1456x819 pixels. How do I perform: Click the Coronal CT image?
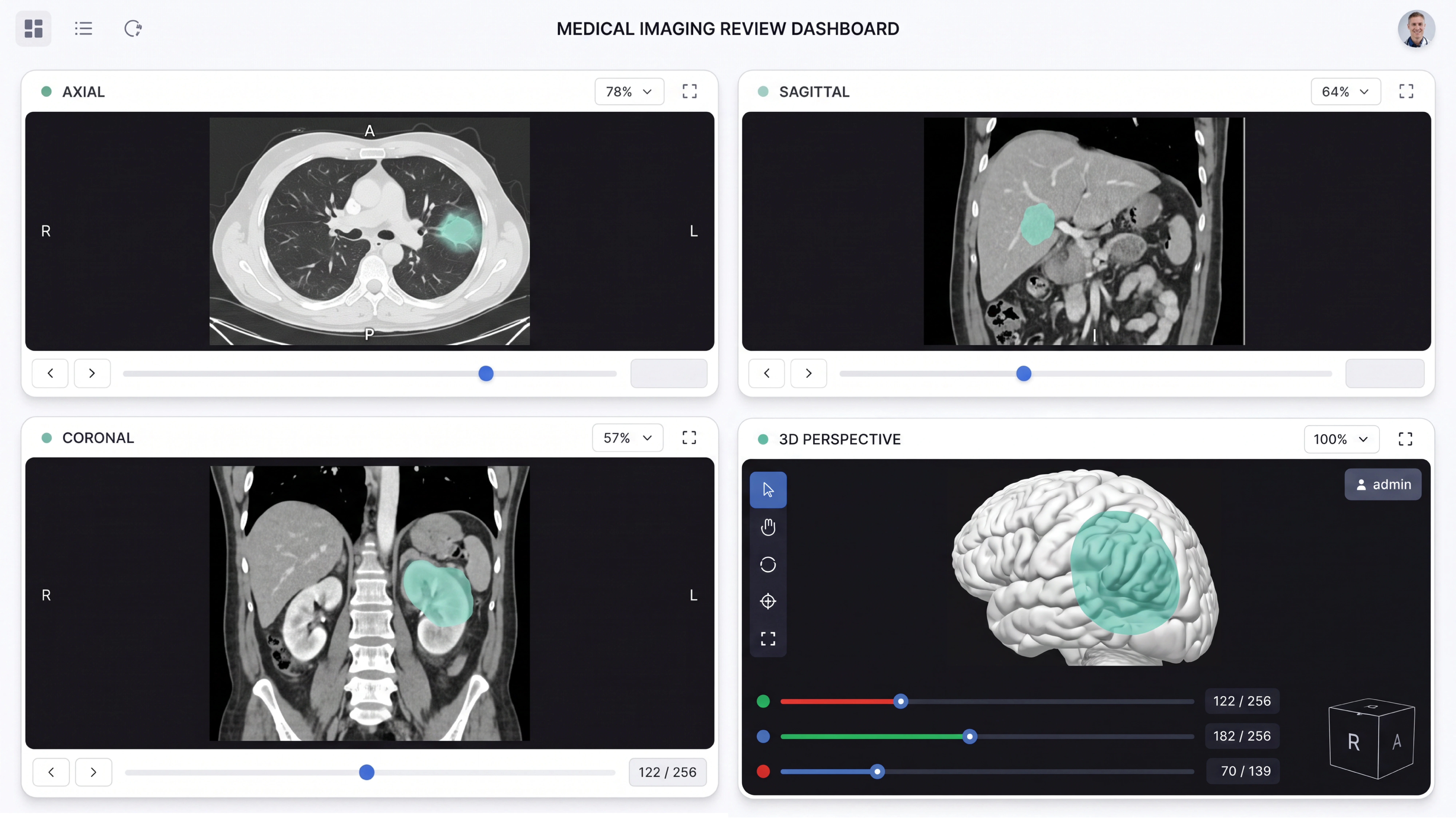[370, 603]
